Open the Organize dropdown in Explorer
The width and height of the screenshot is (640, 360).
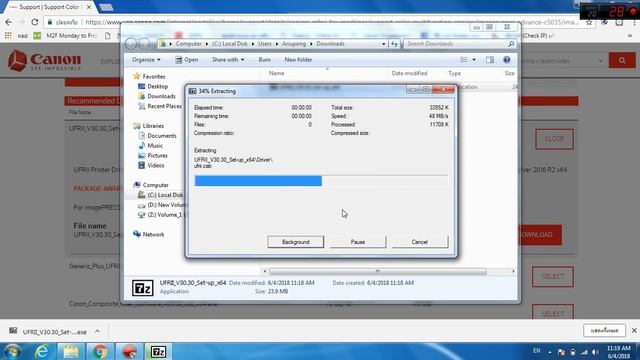[146, 60]
